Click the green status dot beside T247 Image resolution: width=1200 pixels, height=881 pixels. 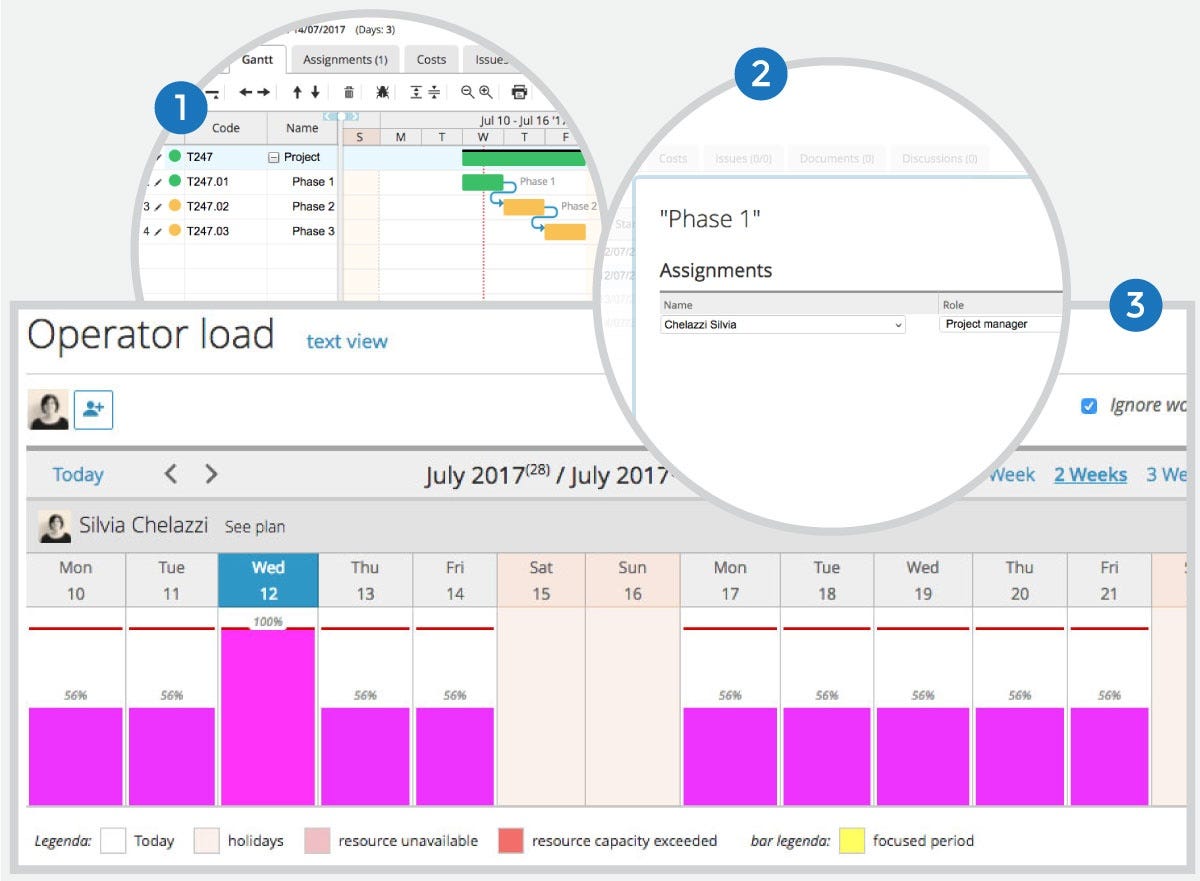[x=177, y=157]
